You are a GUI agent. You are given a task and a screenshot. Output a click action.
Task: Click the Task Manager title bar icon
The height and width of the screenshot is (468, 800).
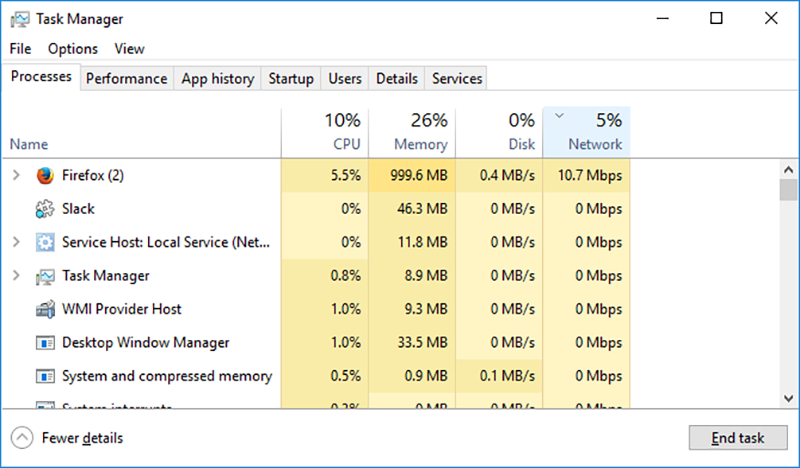[19, 18]
